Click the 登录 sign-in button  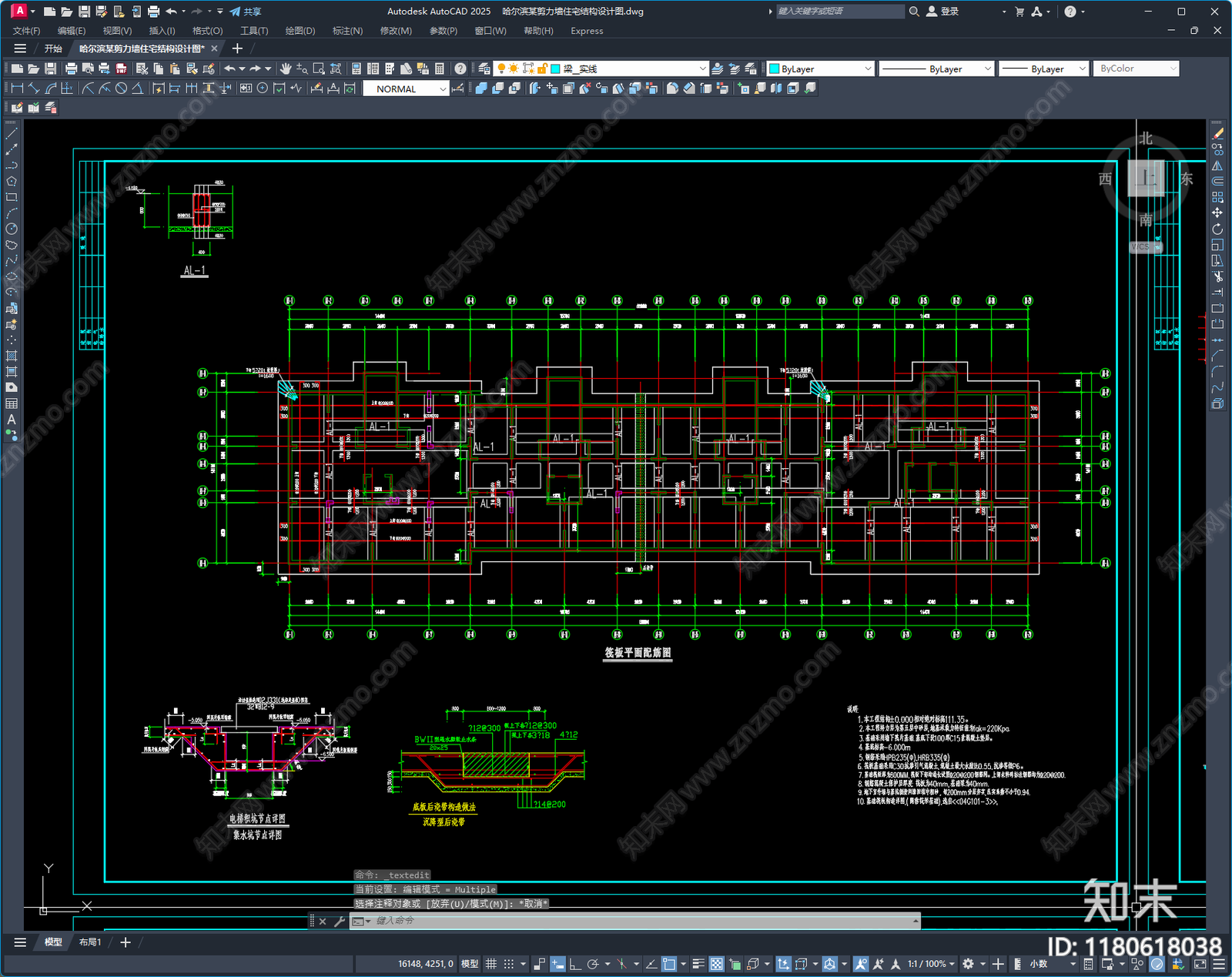[943, 12]
